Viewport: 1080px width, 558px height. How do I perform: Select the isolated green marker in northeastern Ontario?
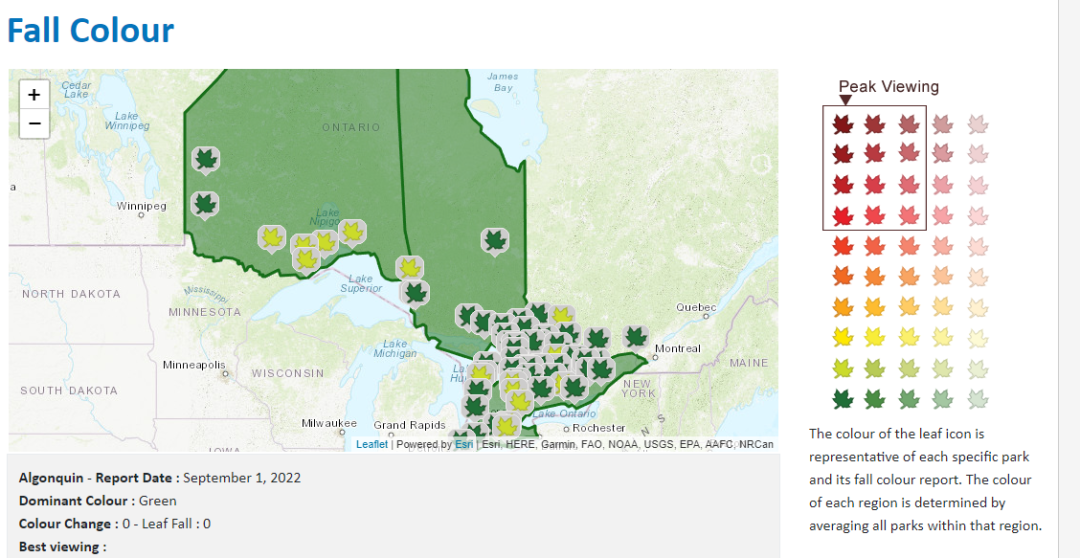click(x=494, y=240)
